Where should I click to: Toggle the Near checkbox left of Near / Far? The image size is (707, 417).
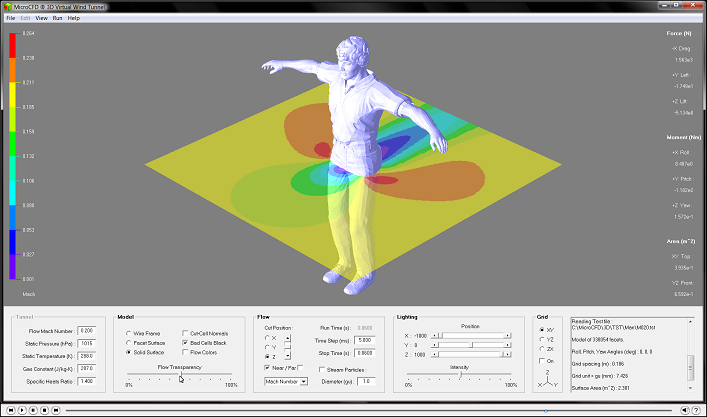(x=267, y=368)
